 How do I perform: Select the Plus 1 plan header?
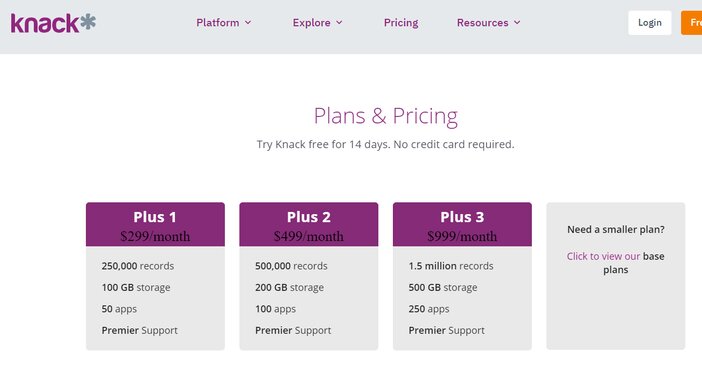click(x=155, y=224)
